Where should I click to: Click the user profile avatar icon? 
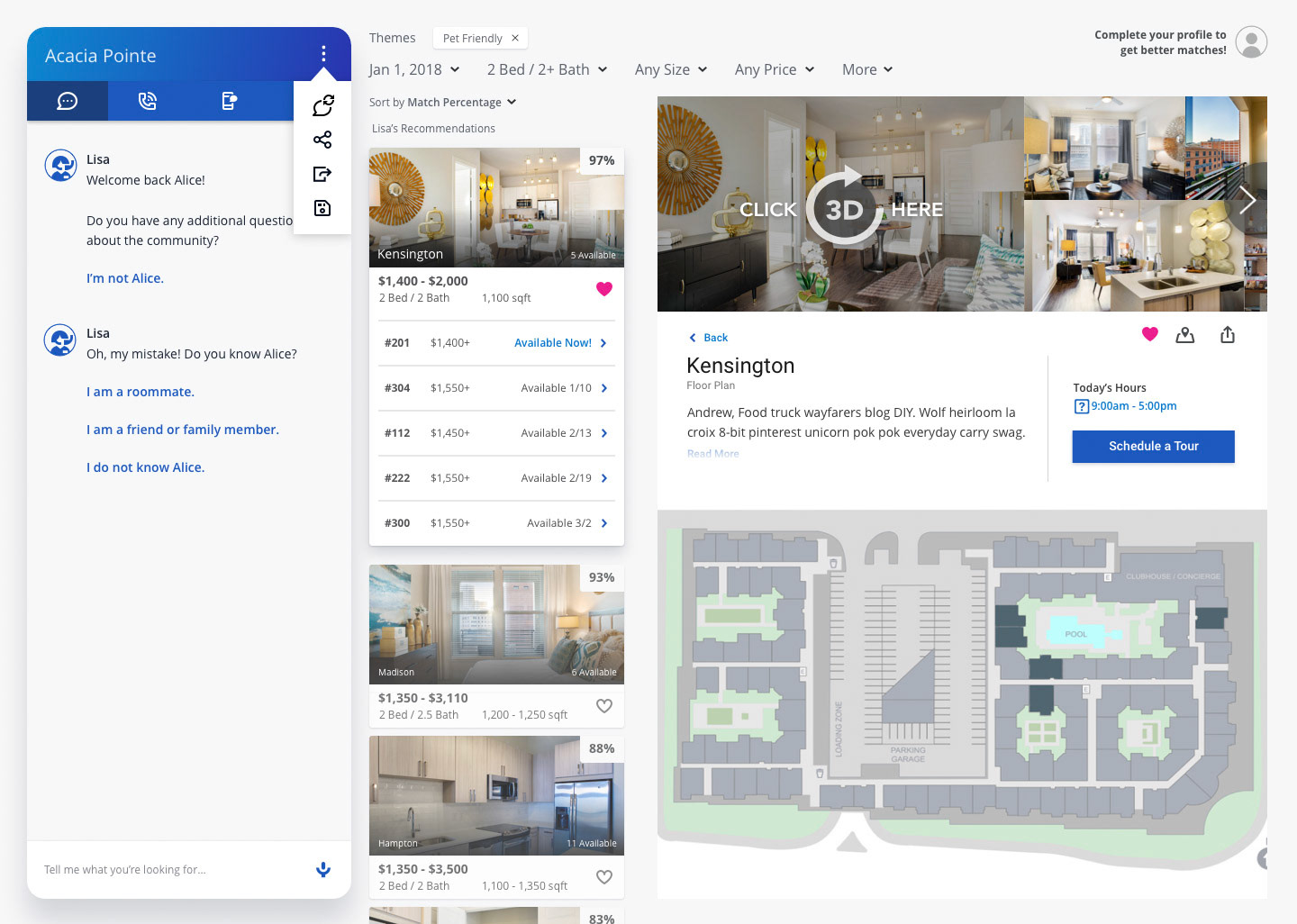[x=1251, y=41]
